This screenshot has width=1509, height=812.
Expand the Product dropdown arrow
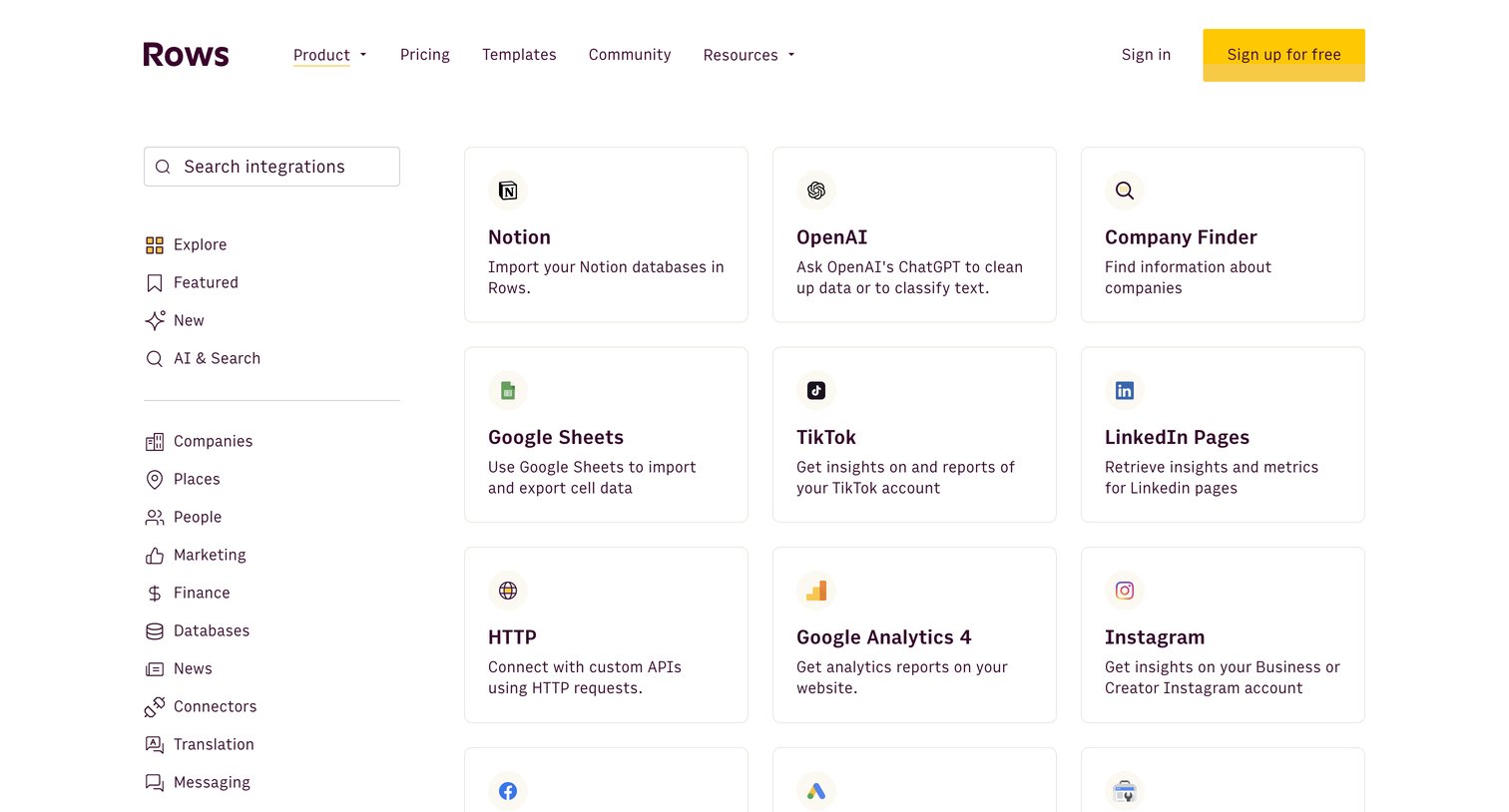[x=363, y=55]
